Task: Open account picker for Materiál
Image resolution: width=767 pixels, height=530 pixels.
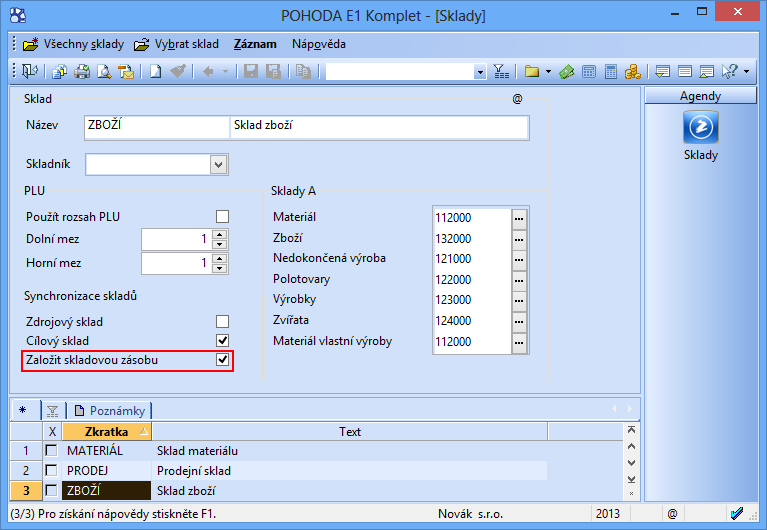Action: click(519, 218)
